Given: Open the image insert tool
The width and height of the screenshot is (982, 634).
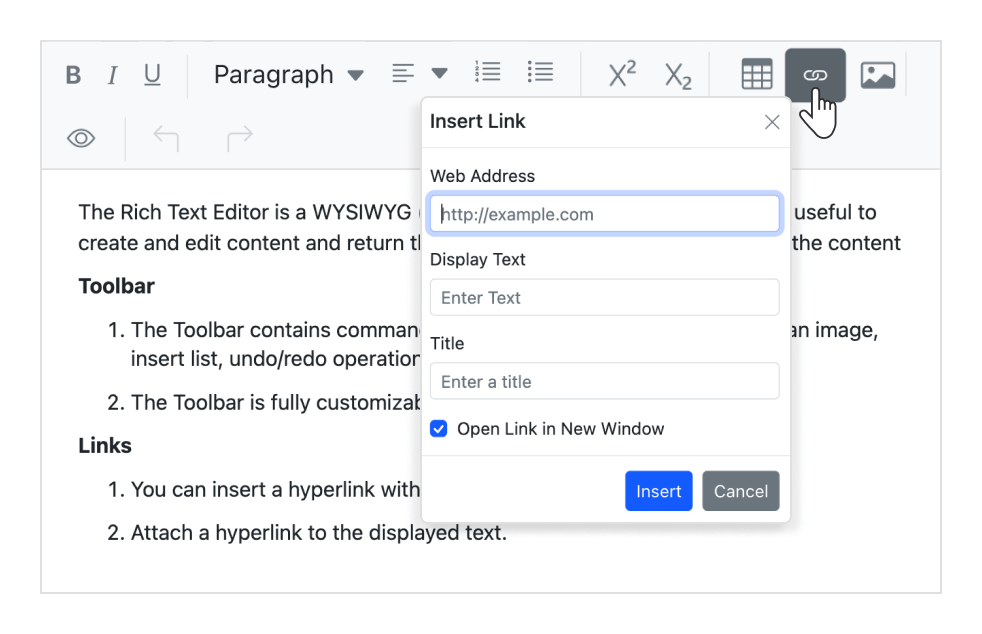Looking at the screenshot, I should pos(877,74).
